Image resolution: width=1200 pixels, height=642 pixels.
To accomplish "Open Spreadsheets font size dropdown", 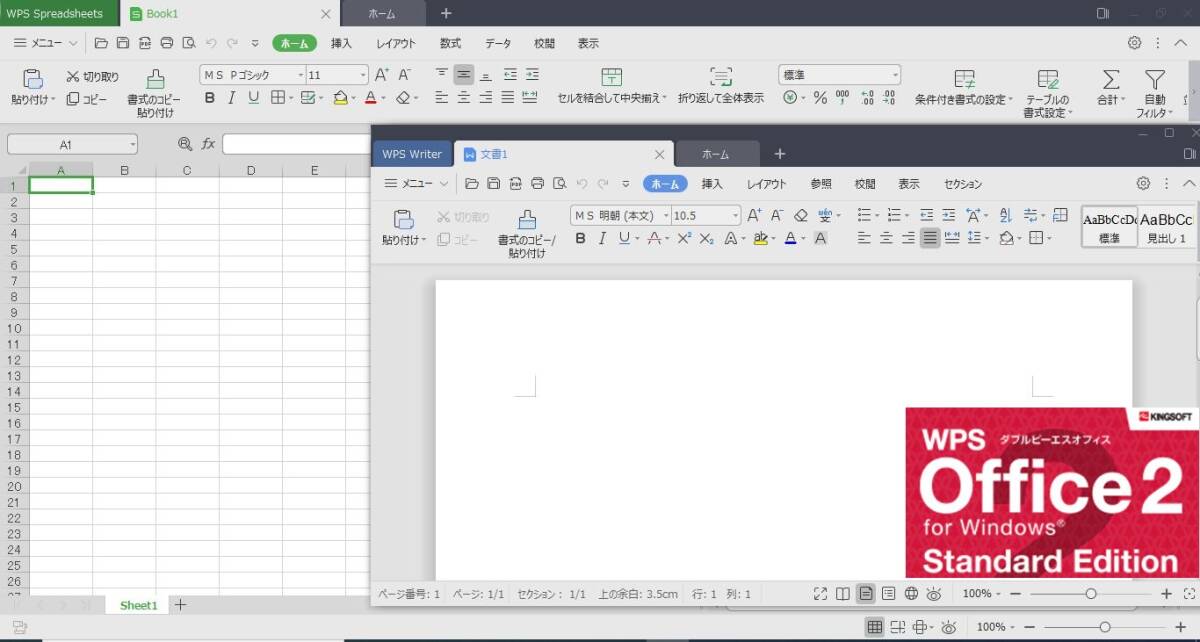I will [x=363, y=75].
